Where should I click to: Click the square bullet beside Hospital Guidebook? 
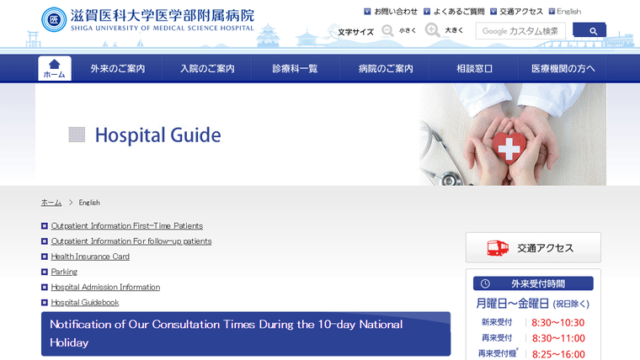44,302
